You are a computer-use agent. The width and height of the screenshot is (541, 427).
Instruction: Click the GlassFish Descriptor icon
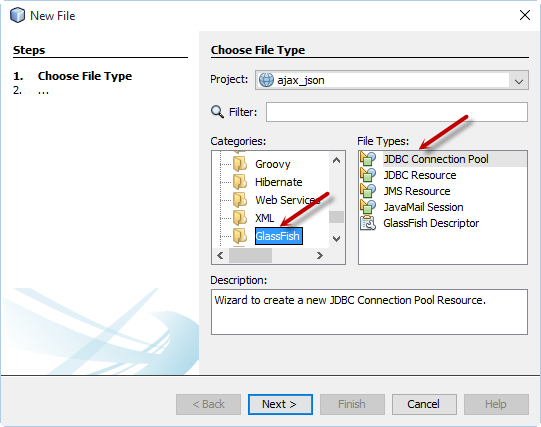point(368,223)
